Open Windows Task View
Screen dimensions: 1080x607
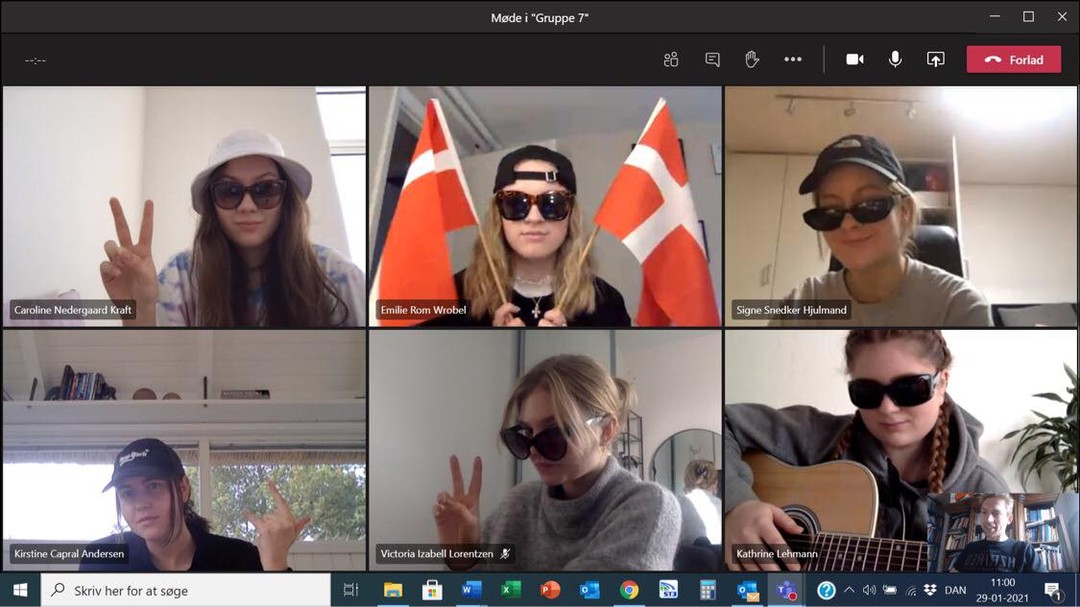point(351,590)
